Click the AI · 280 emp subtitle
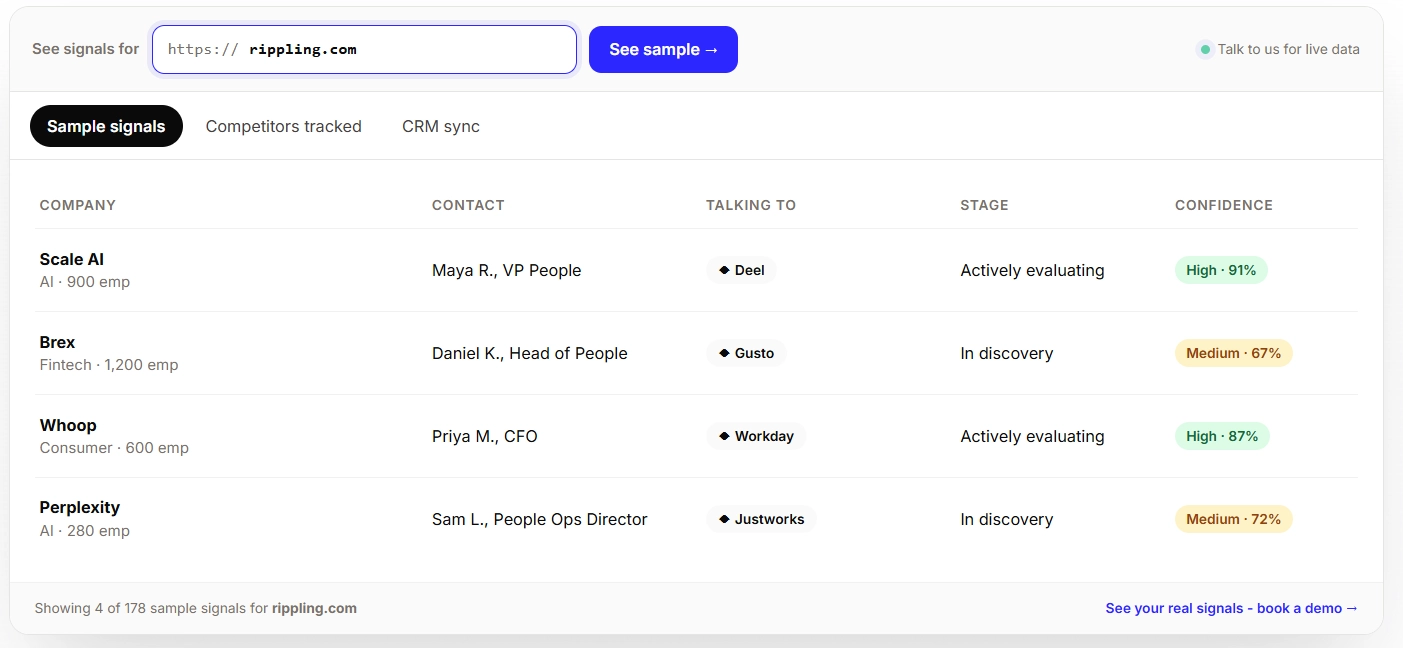 [x=85, y=531]
